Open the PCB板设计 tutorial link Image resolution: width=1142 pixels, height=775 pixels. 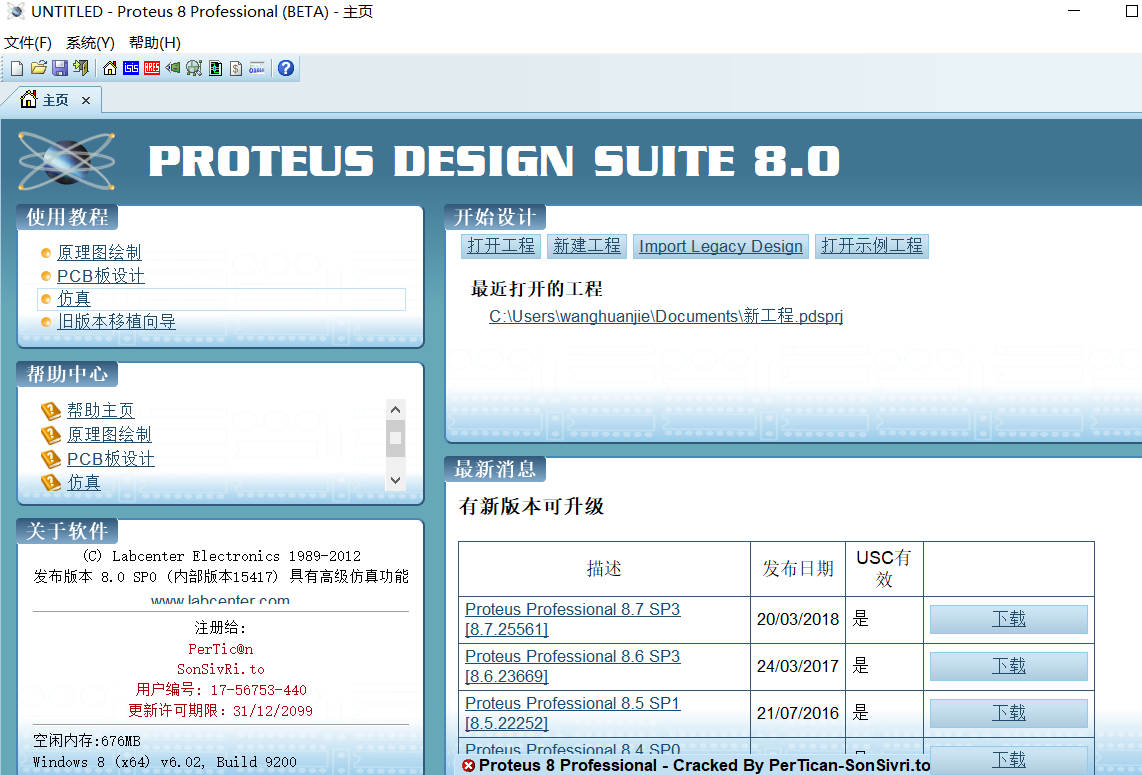[x=101, y=276]
